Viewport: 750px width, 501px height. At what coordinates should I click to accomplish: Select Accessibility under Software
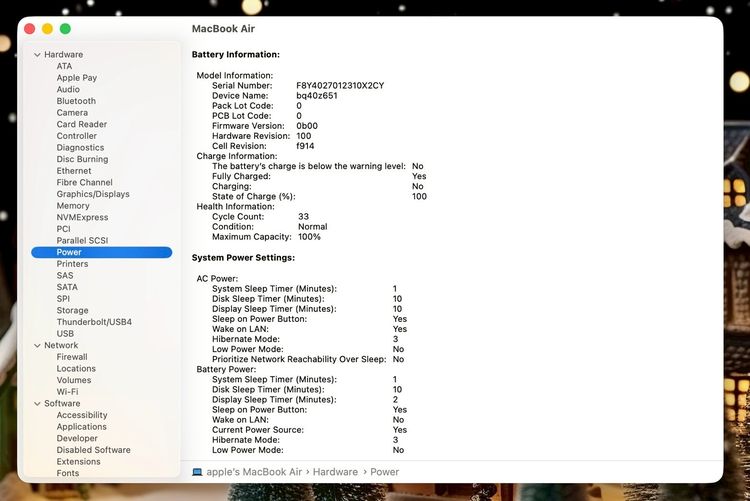click(82, 415)
